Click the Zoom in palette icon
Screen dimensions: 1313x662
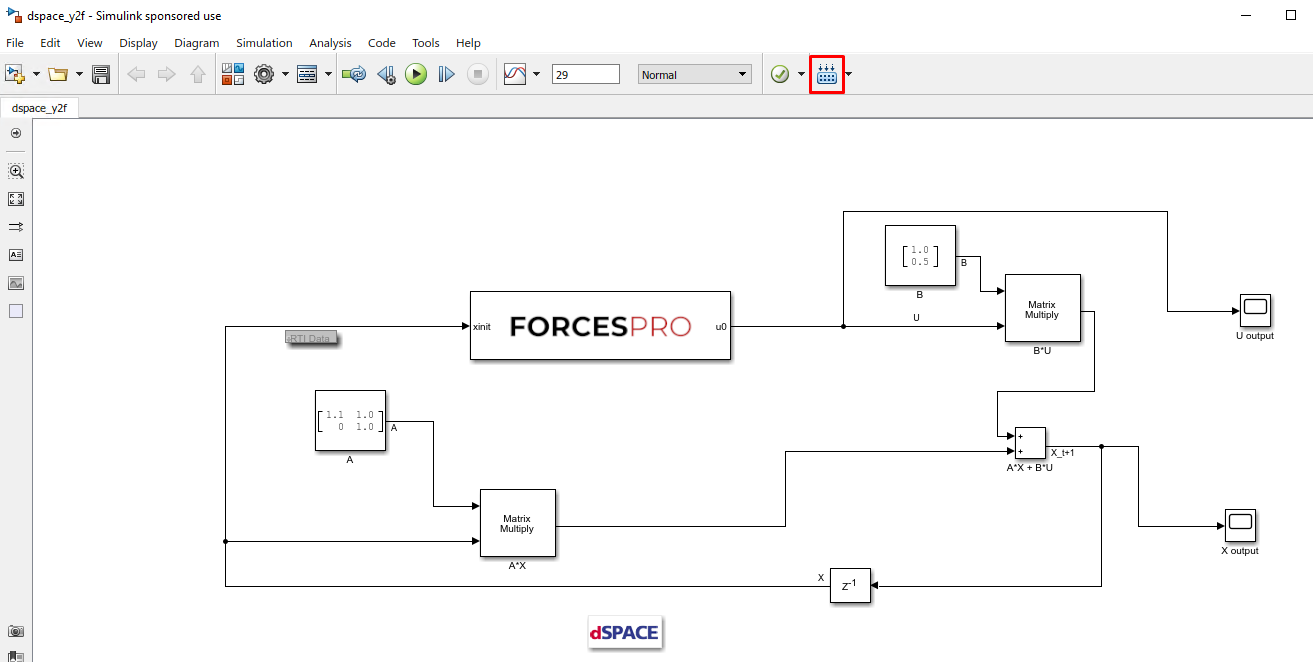[16, 171]
